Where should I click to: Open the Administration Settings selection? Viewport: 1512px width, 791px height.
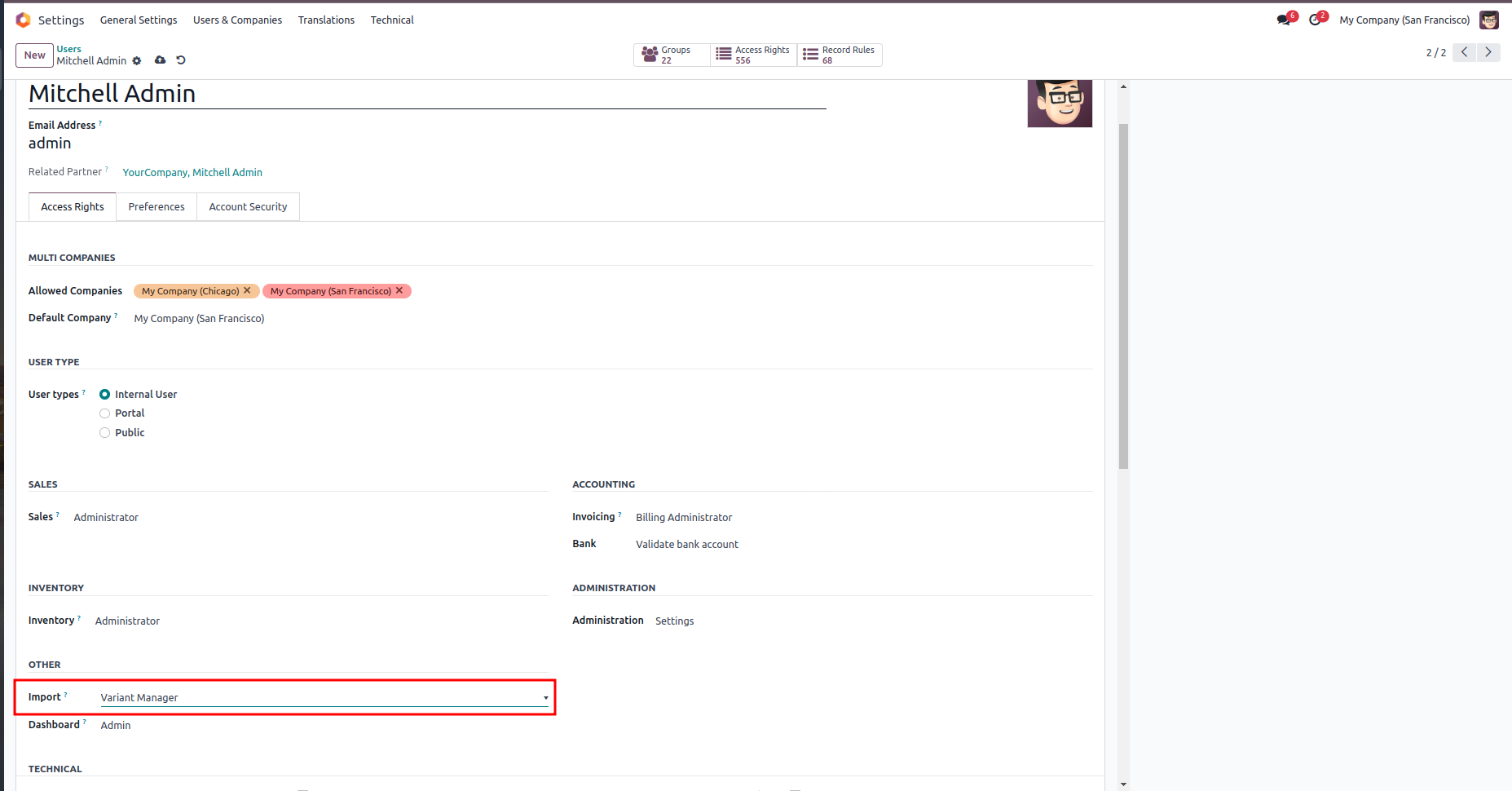(x=674, y=621)
